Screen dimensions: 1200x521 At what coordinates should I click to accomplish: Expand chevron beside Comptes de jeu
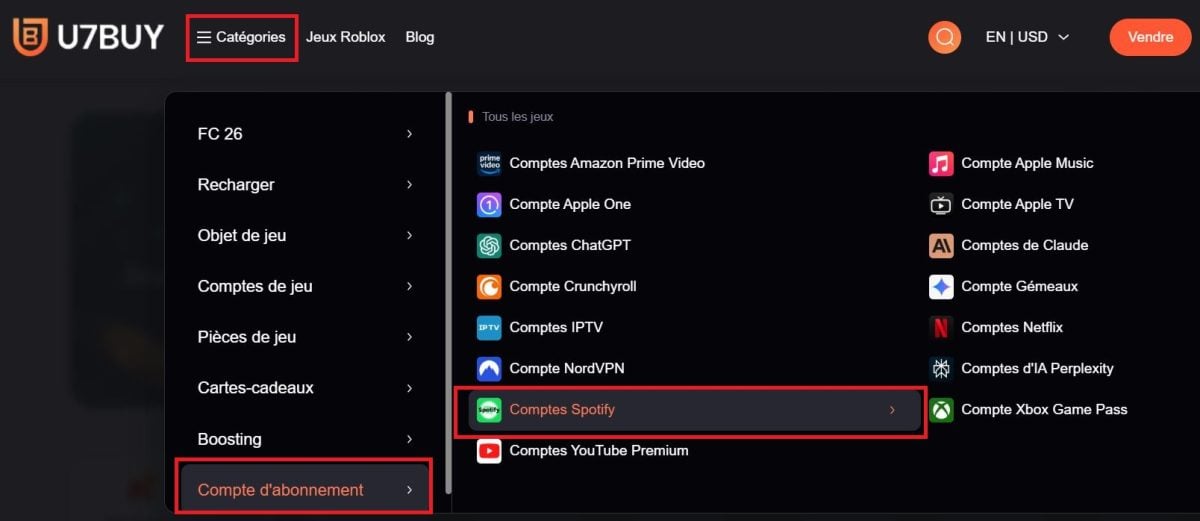tap(409, 286)
